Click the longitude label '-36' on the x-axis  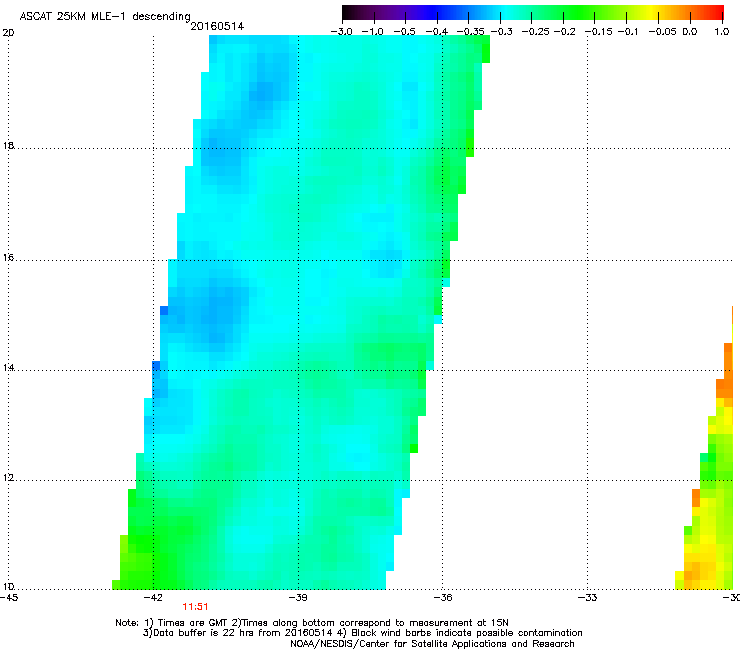[x=443, y=598]
